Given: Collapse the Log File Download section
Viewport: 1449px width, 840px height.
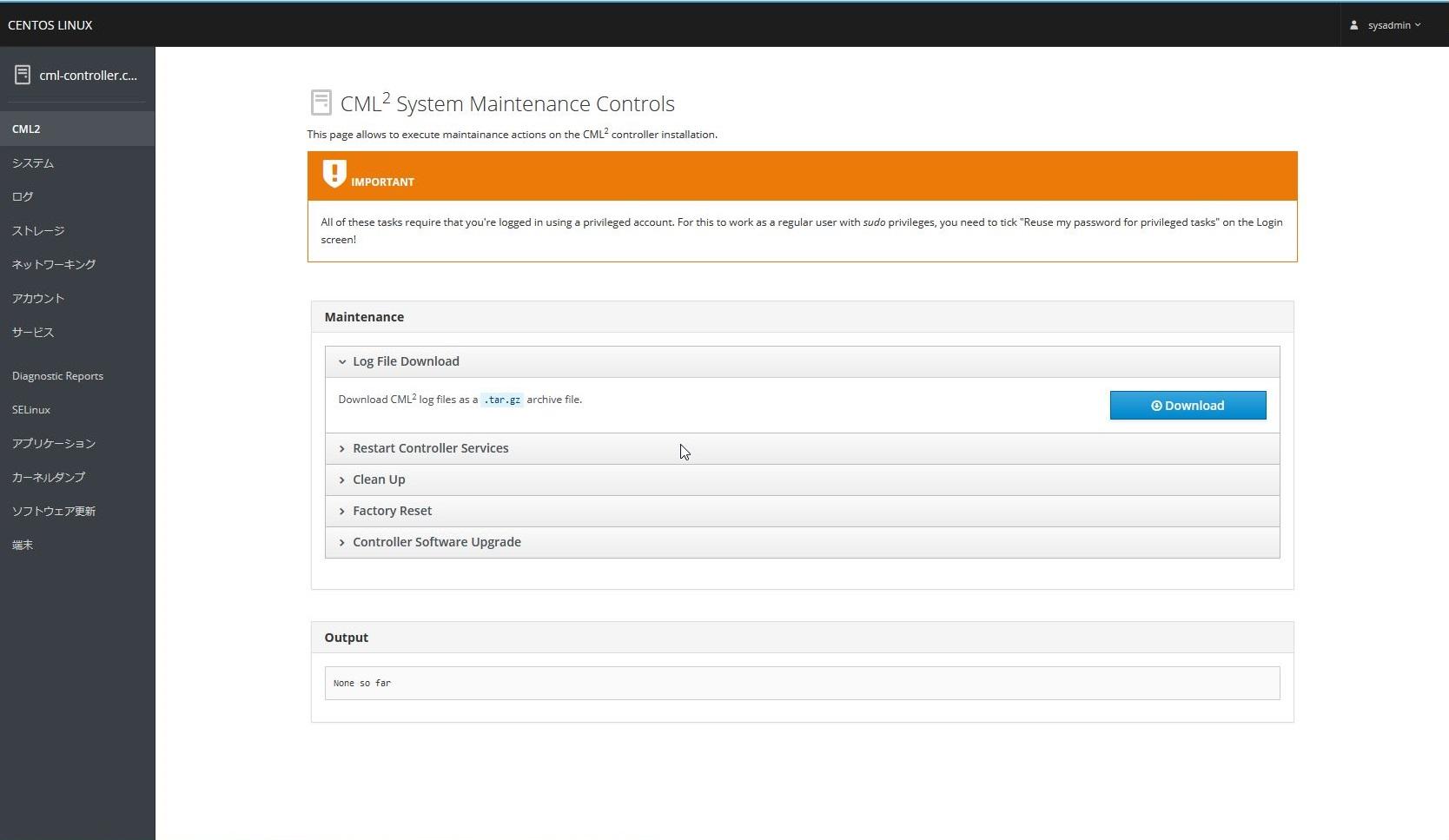Looking at the screenshot, I should click(802, 361).
